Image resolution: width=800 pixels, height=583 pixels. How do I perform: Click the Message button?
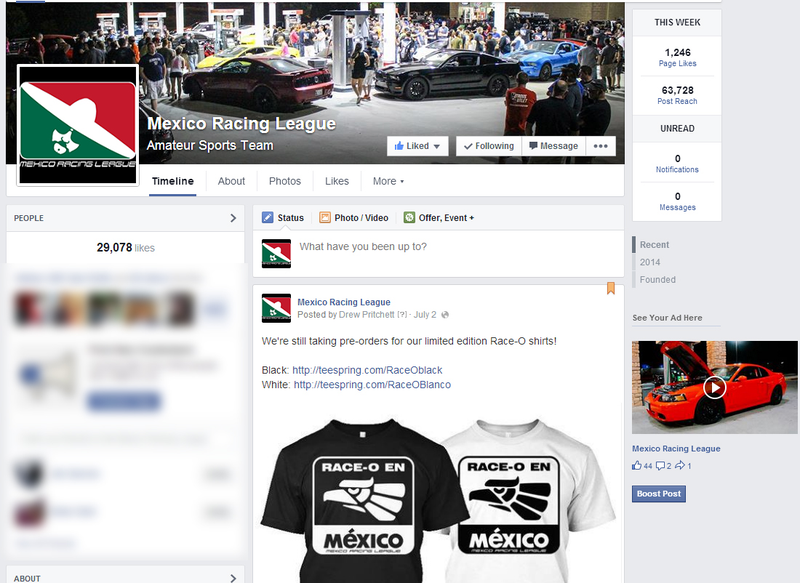[554, 146]
